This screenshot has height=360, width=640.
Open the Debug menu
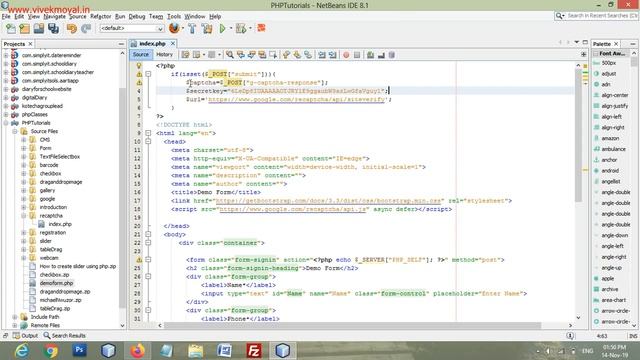point(137,16)
